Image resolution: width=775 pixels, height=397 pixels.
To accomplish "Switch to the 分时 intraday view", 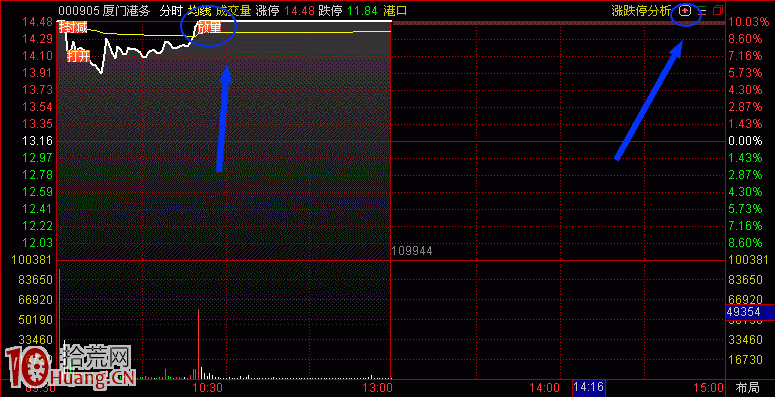I will click(x=170, y=10).
